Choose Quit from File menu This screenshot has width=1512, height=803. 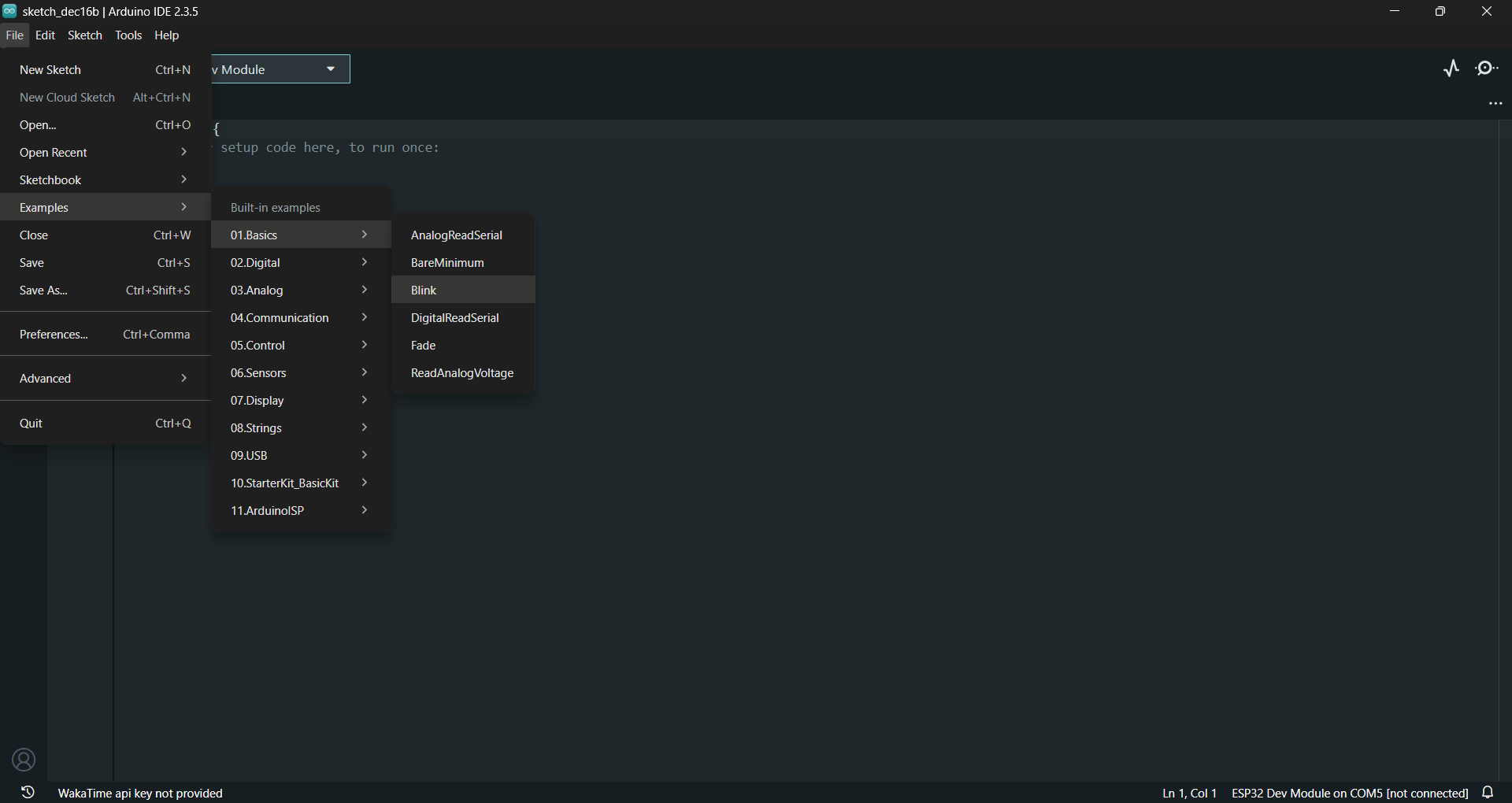tap(106, 424)
